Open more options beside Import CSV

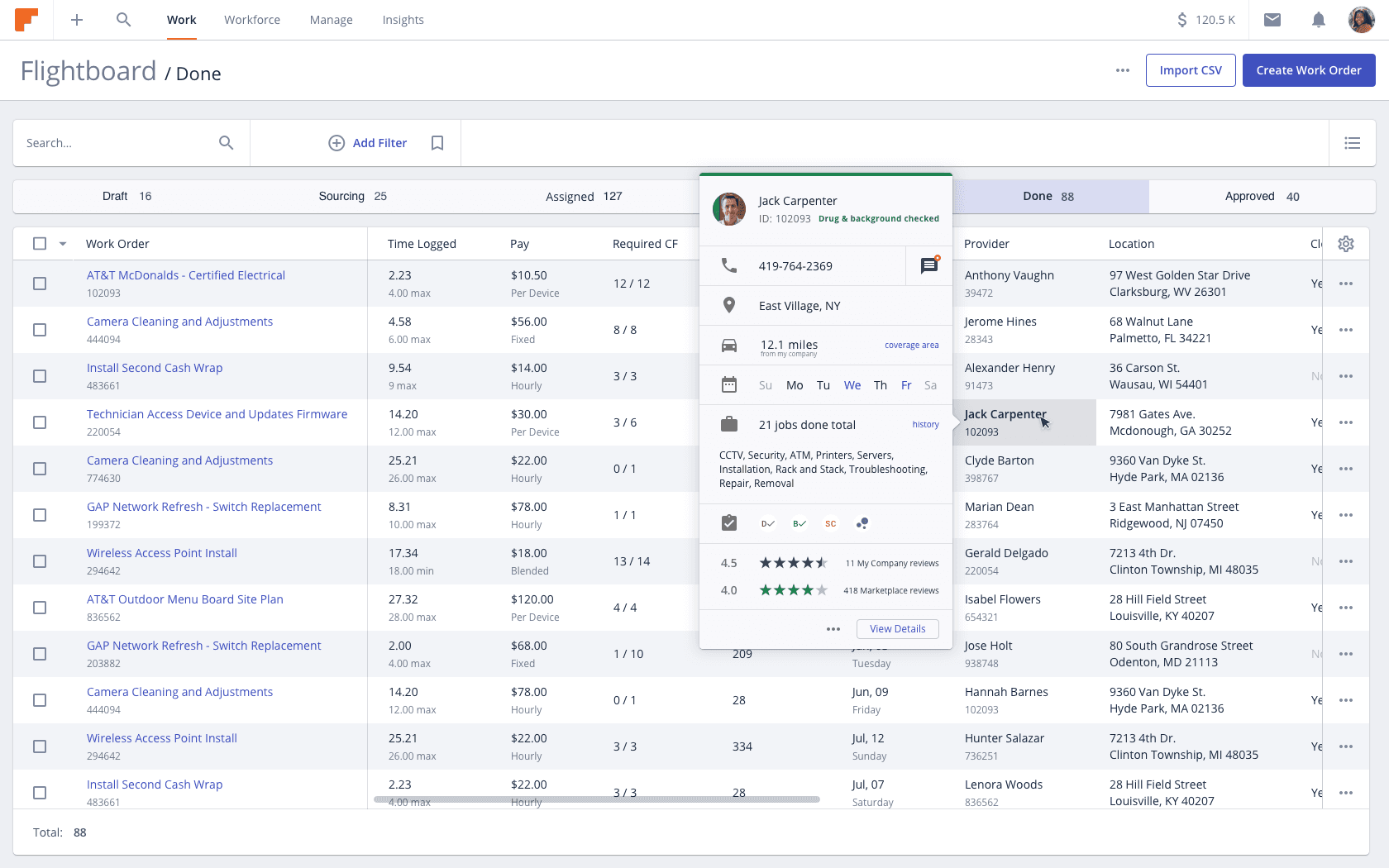pyautogui.click(x=1123, y=70)
